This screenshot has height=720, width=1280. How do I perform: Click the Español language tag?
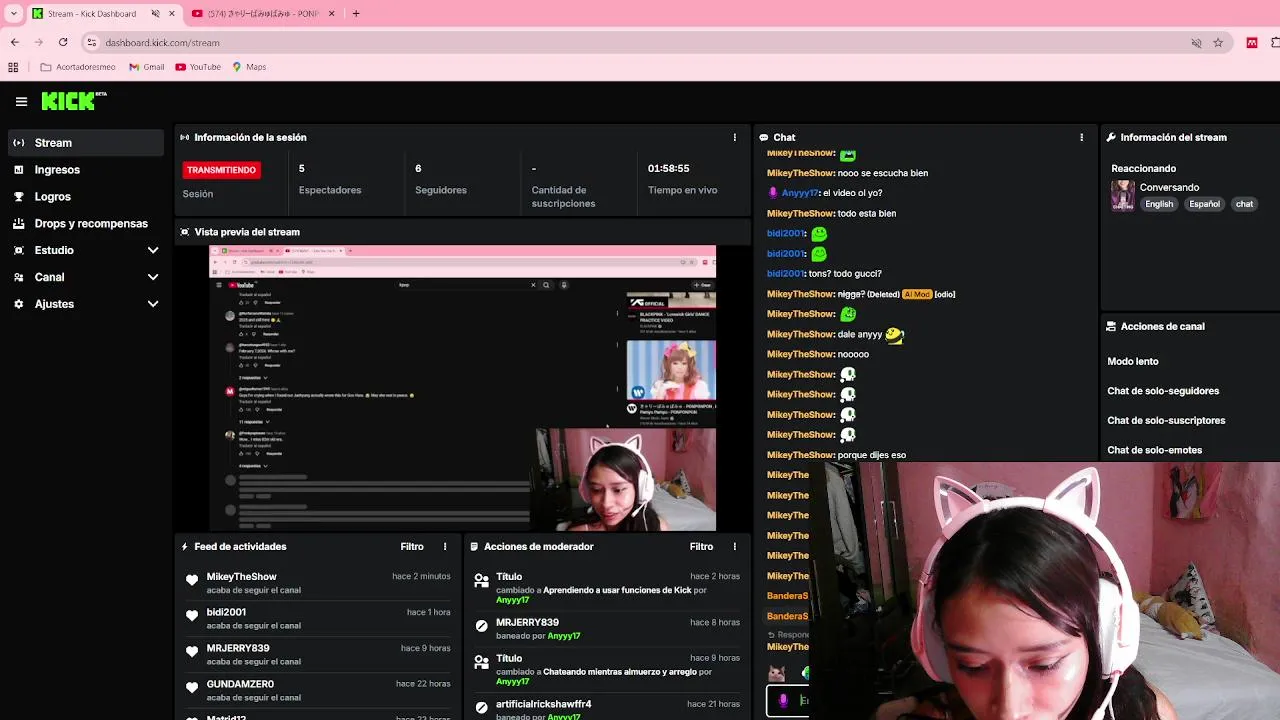click(x=1204, y=204)
